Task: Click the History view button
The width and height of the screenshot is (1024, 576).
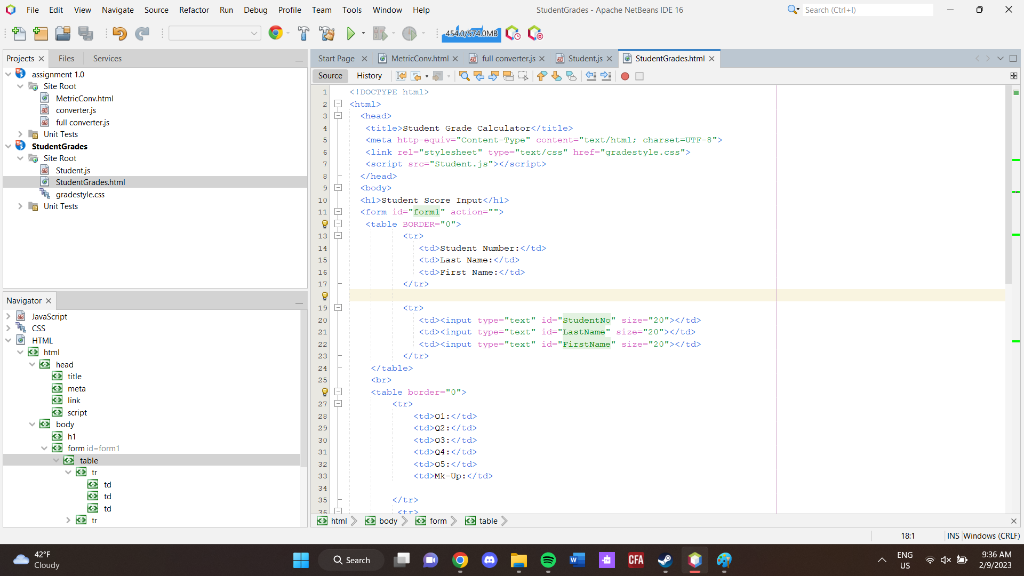Action: tap(369, 76)
